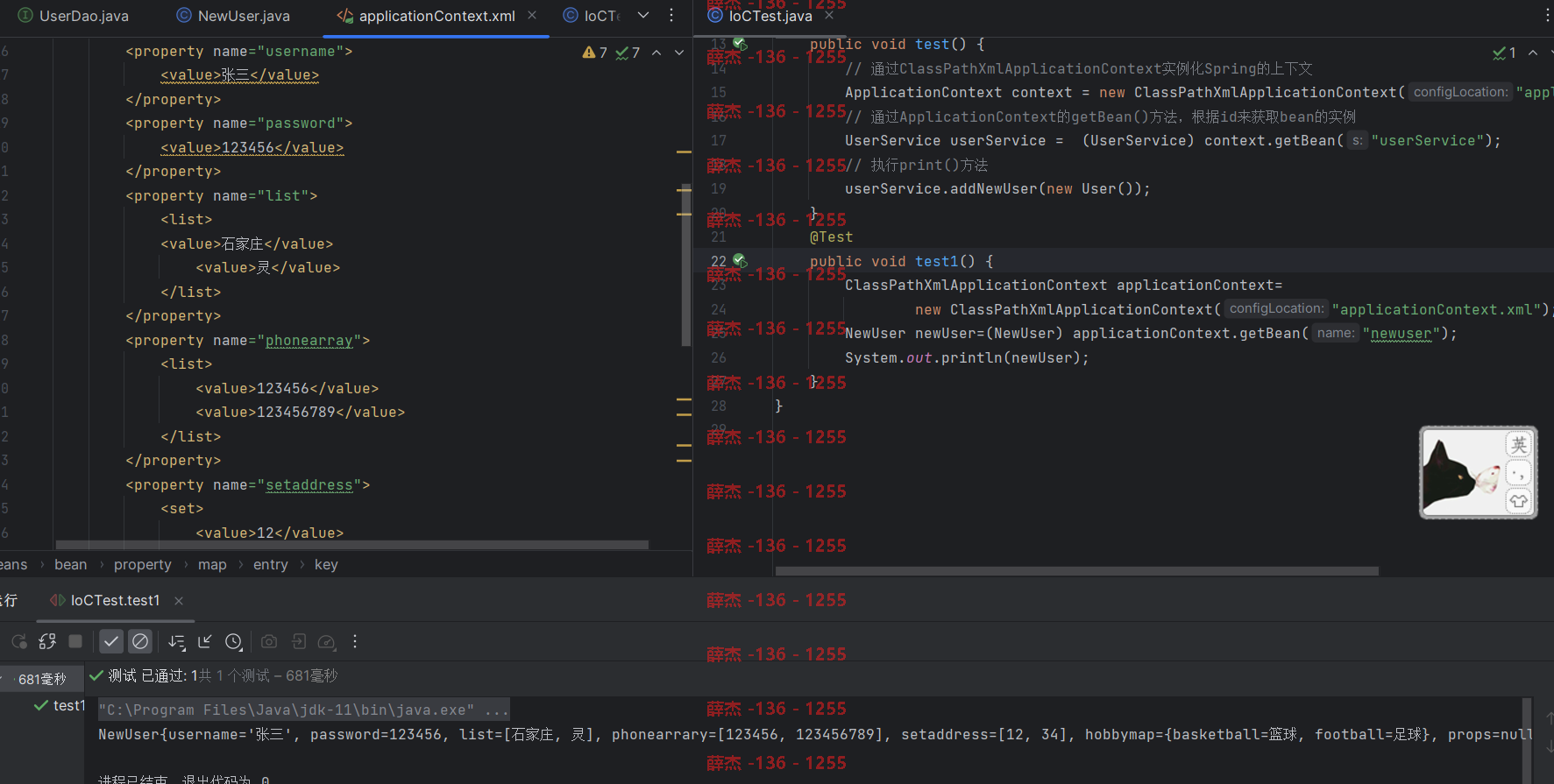Open the sort tests options

pyautogui.click(x=177, y=642)
